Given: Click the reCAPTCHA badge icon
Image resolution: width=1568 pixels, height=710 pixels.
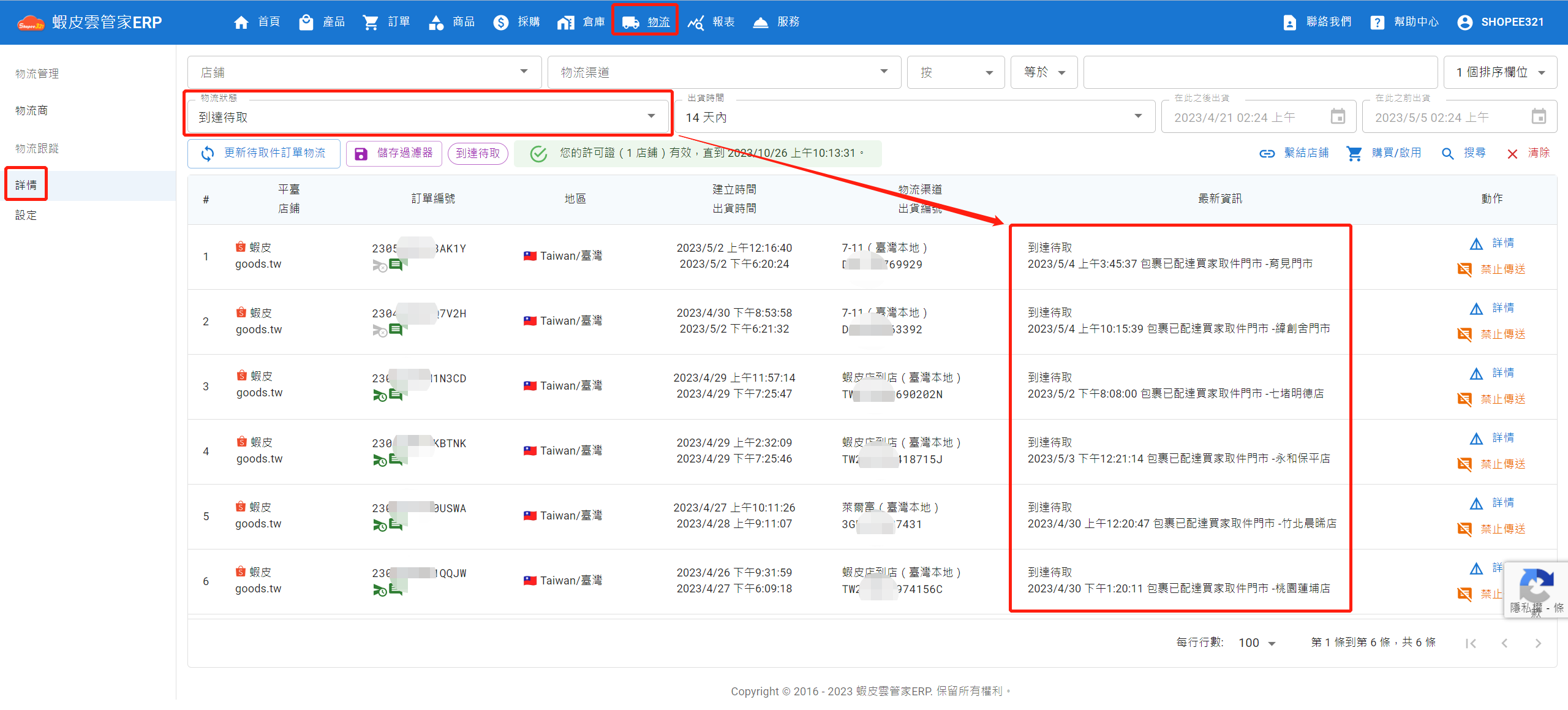Looking at the screenshot, I should [1536, 586].
